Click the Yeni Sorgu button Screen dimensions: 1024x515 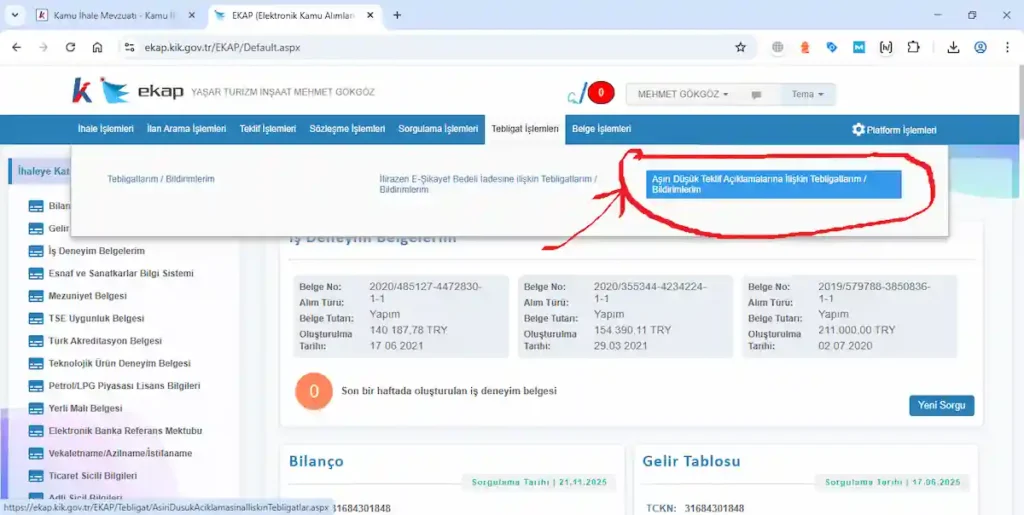tap(942, 405)
